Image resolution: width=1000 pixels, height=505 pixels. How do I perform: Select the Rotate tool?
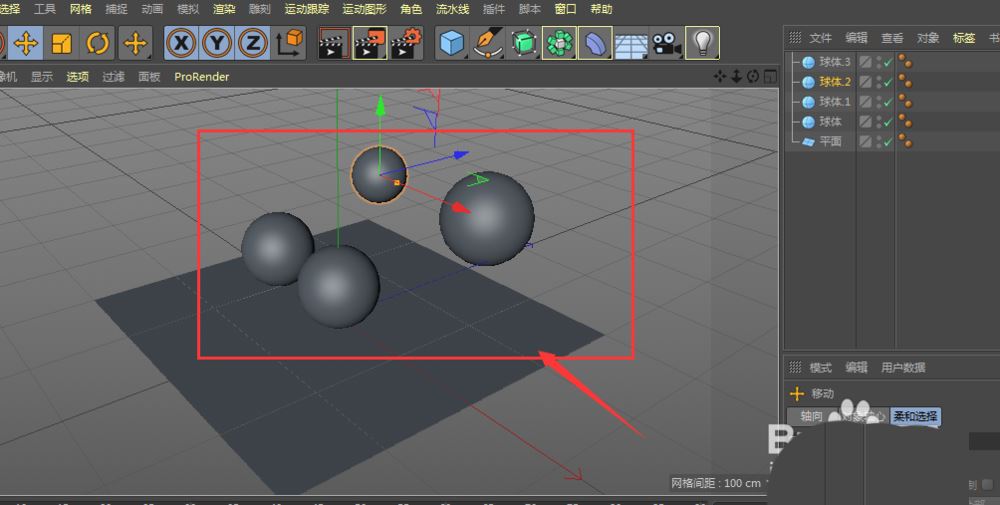98,43
